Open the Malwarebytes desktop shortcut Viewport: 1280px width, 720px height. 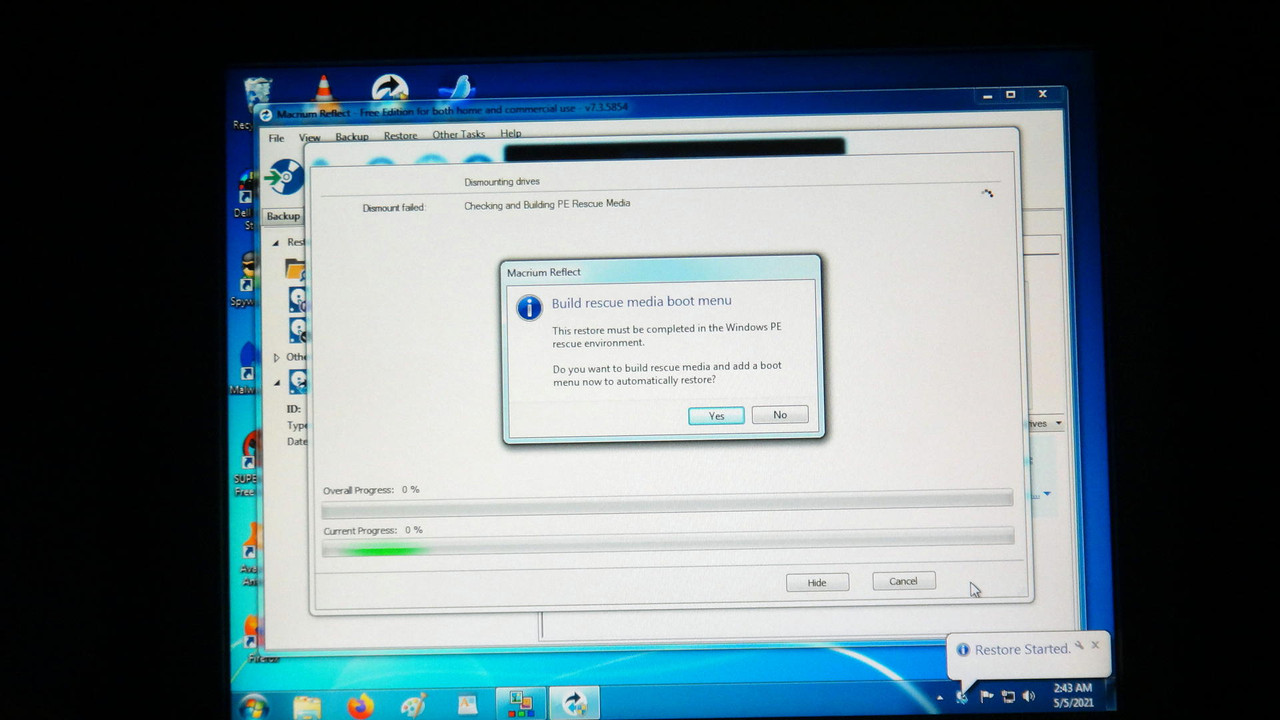[245, 368]
